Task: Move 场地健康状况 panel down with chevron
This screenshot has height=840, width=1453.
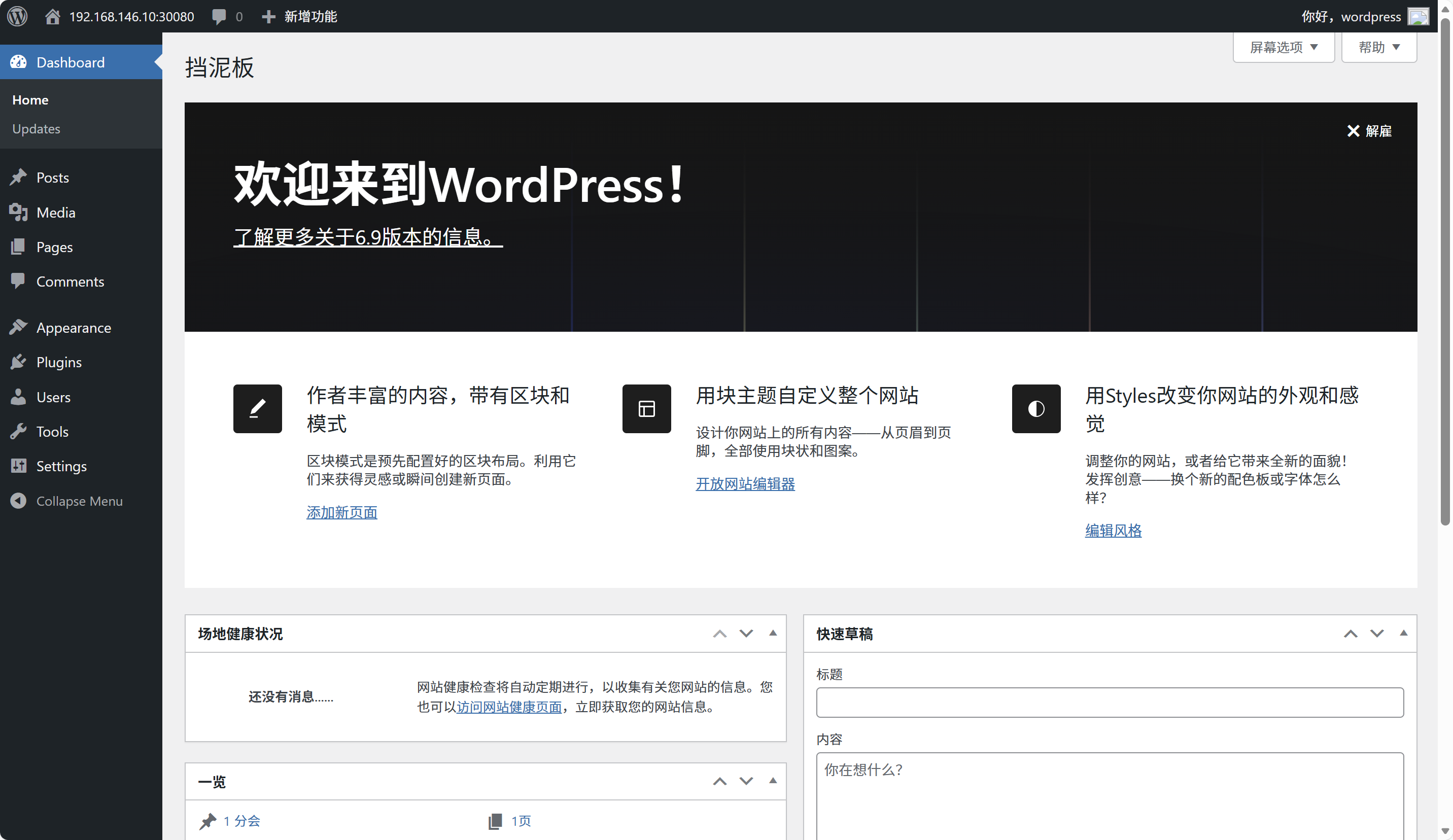Action: (746, 633)
